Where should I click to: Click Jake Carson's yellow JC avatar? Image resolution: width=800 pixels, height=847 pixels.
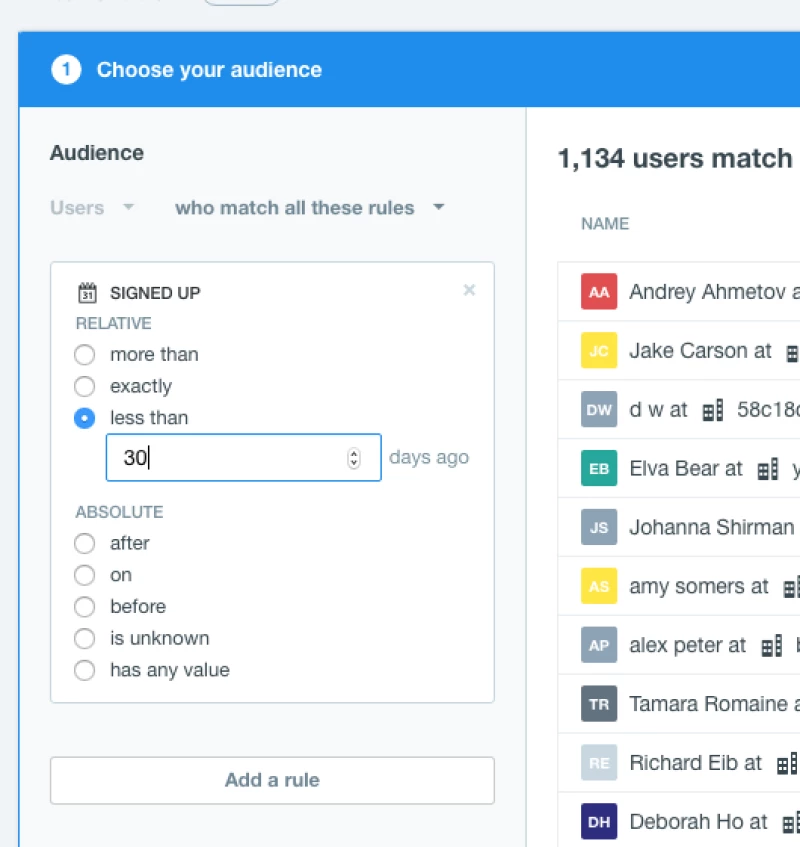point(599,351)
